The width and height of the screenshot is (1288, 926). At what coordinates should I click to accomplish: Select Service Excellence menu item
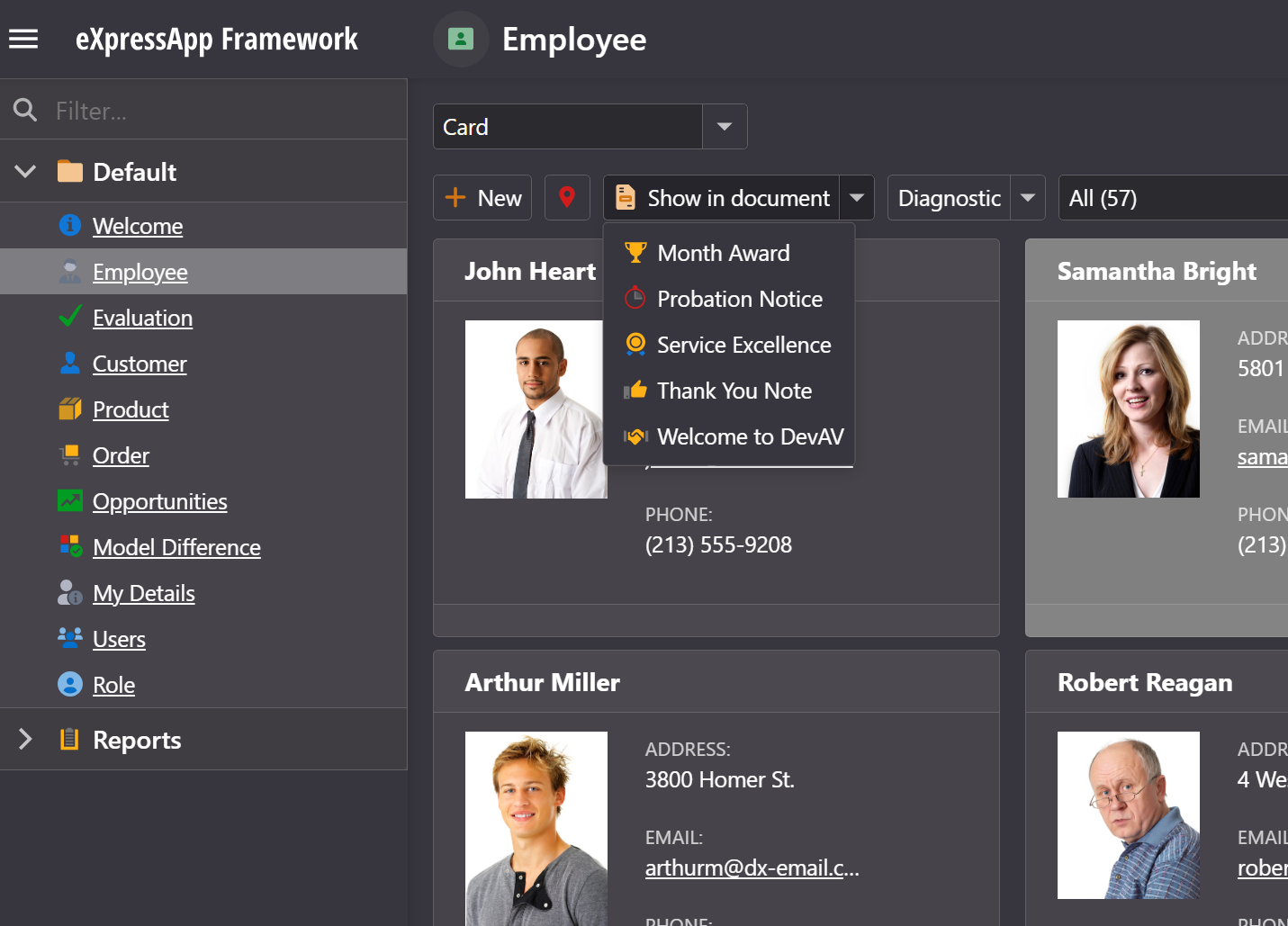[729, 345]
